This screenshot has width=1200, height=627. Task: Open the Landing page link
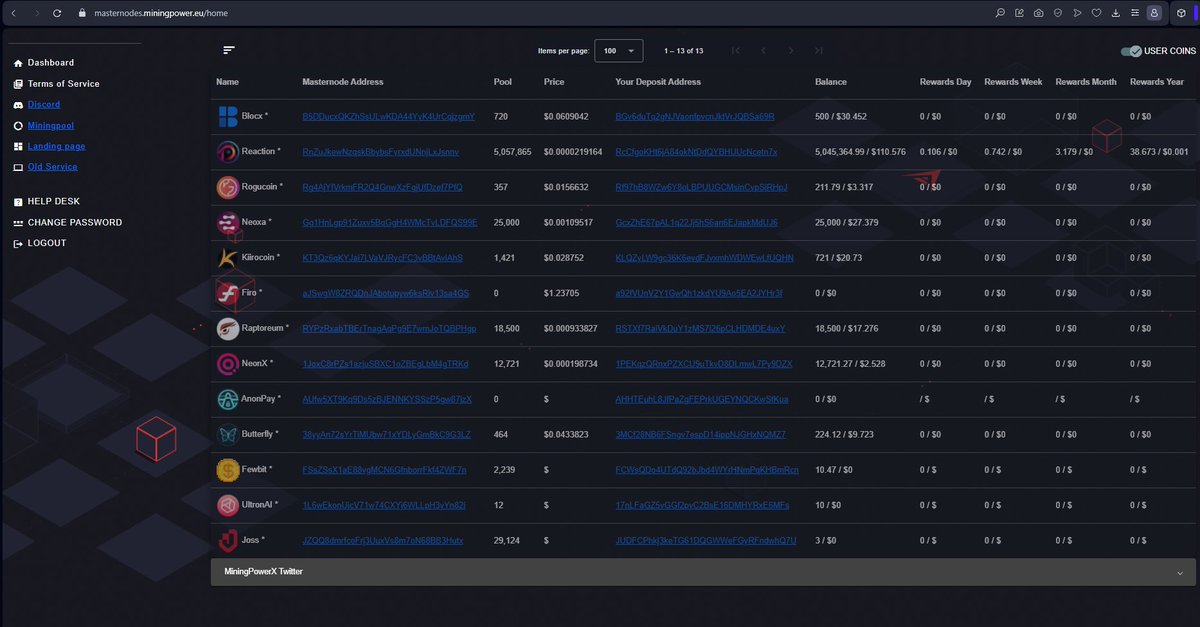point(57,146)
